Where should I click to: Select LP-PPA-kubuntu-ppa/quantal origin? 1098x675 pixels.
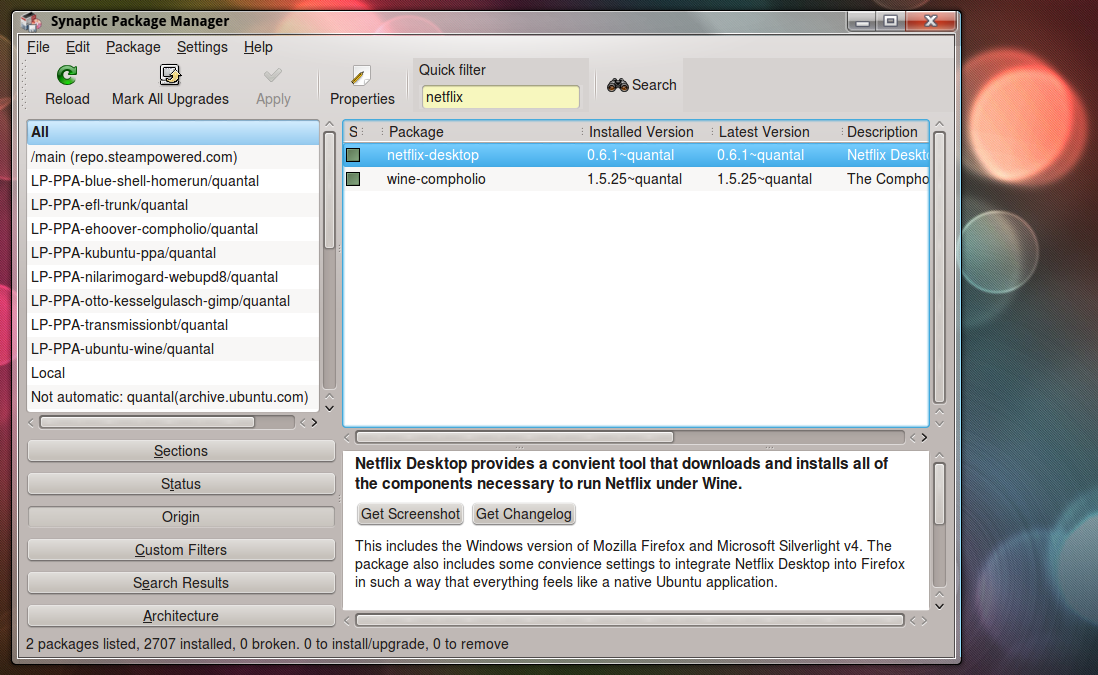(173, 253)
